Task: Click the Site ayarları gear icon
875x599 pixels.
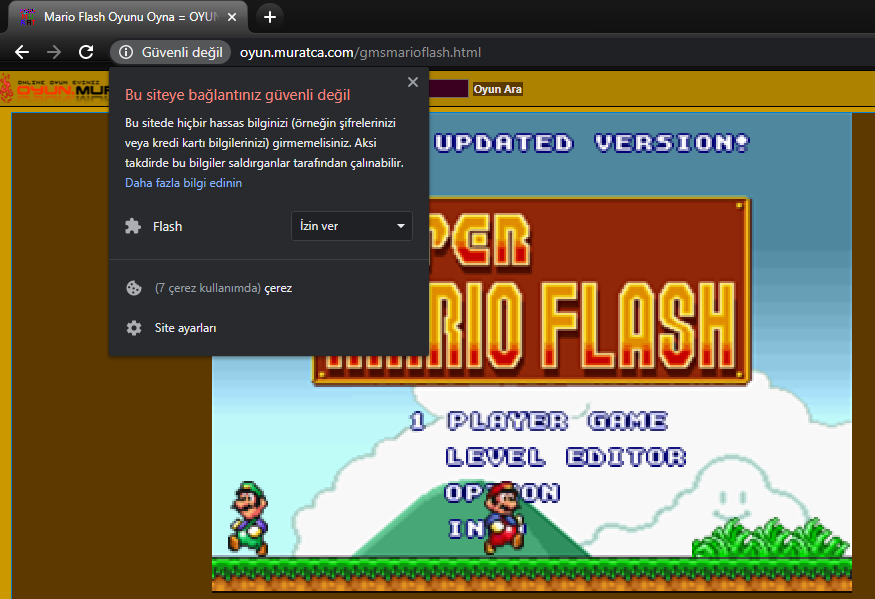Action: click(133, 328)
